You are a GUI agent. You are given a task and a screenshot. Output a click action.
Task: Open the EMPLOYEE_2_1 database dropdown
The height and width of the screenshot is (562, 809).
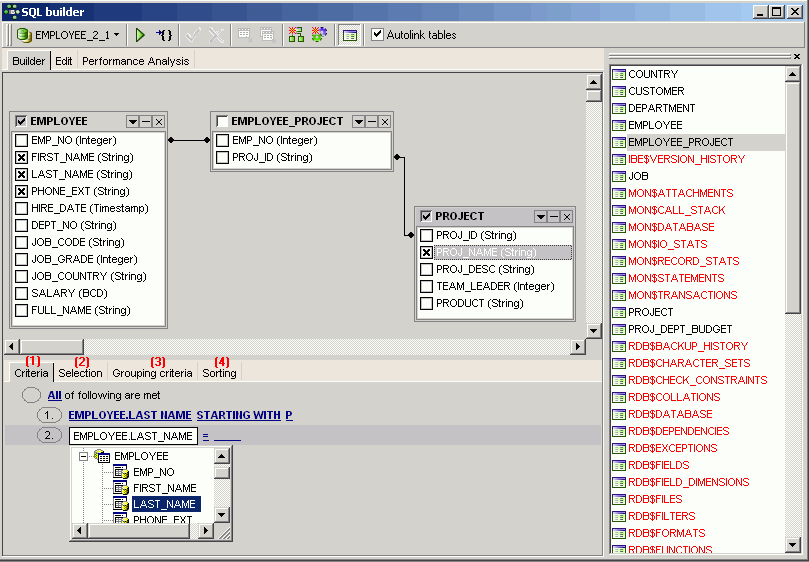tap(117, 35)
